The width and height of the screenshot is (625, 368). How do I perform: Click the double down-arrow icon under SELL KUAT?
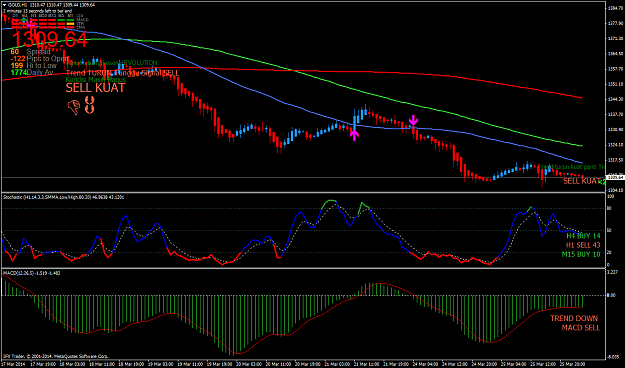(90, 104)
